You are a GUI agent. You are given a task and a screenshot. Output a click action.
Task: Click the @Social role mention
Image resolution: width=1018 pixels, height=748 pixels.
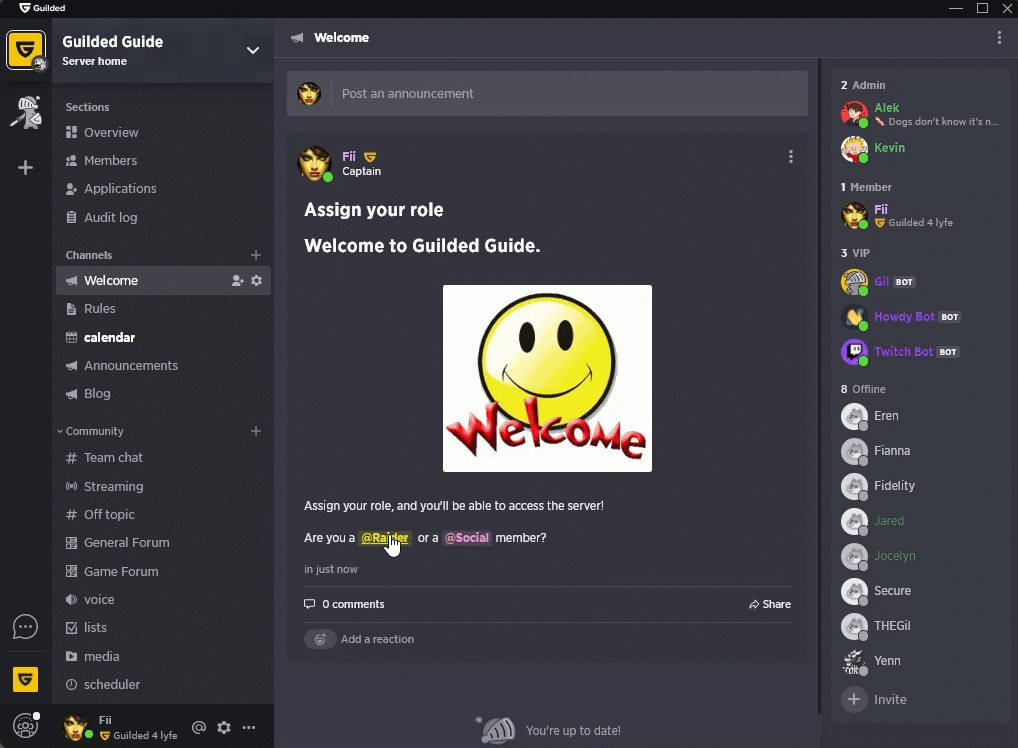coord(467,538)
